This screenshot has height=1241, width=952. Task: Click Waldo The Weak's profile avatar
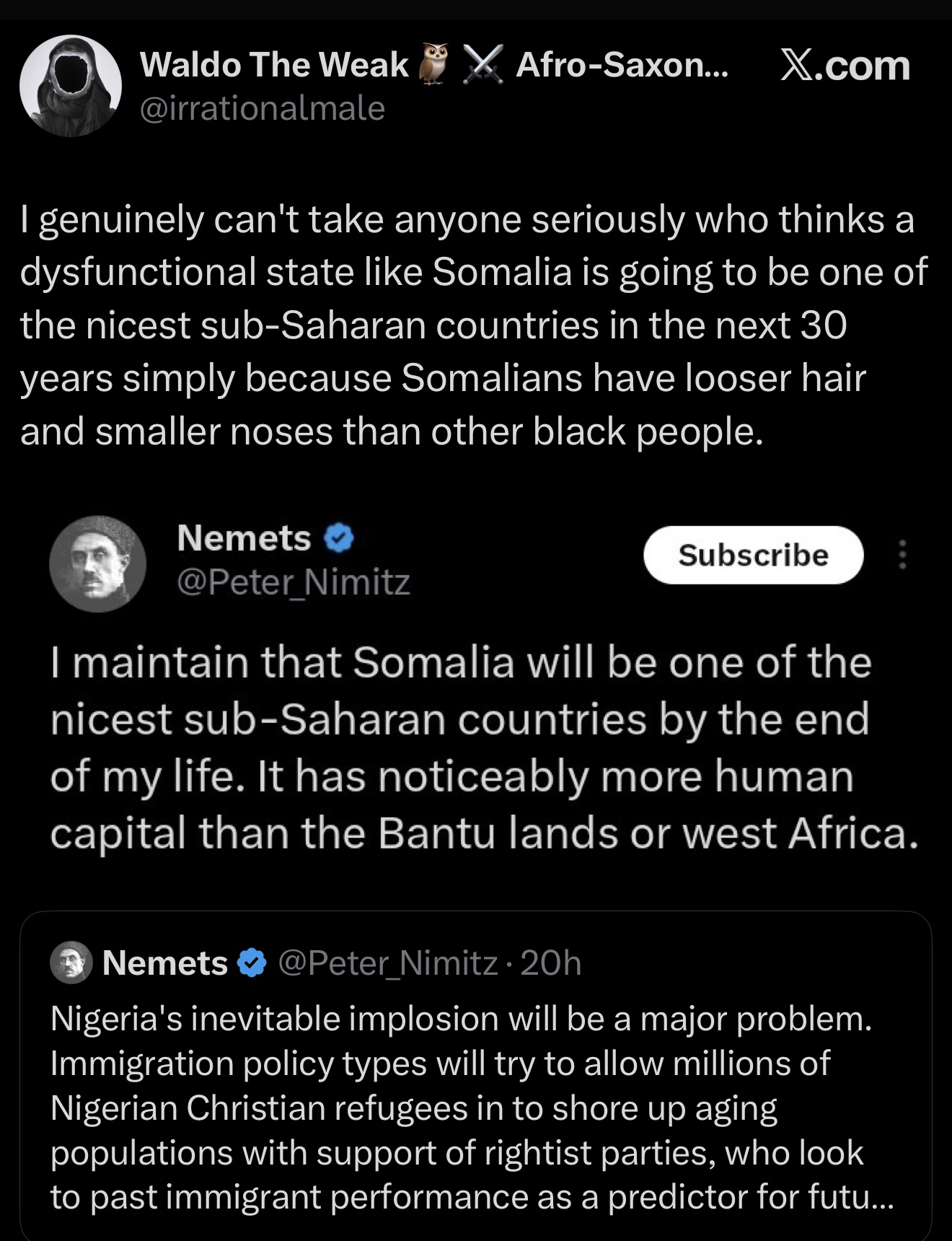[70, 86]
